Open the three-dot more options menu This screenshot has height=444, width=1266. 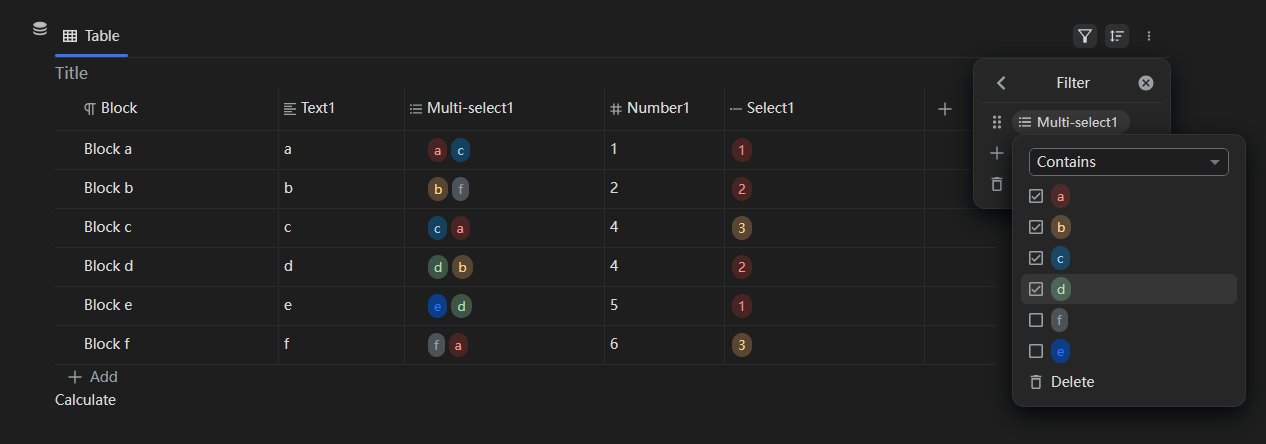(x=1149, y=36)
